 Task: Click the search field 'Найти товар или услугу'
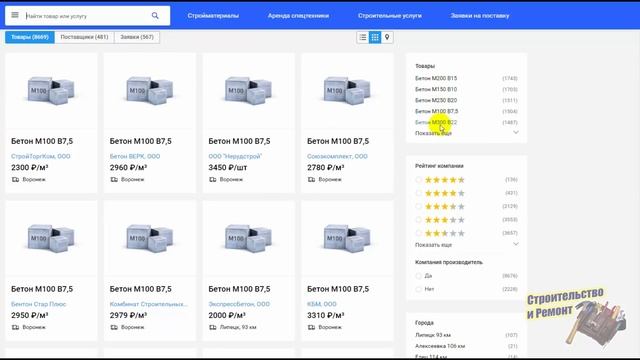86,16
